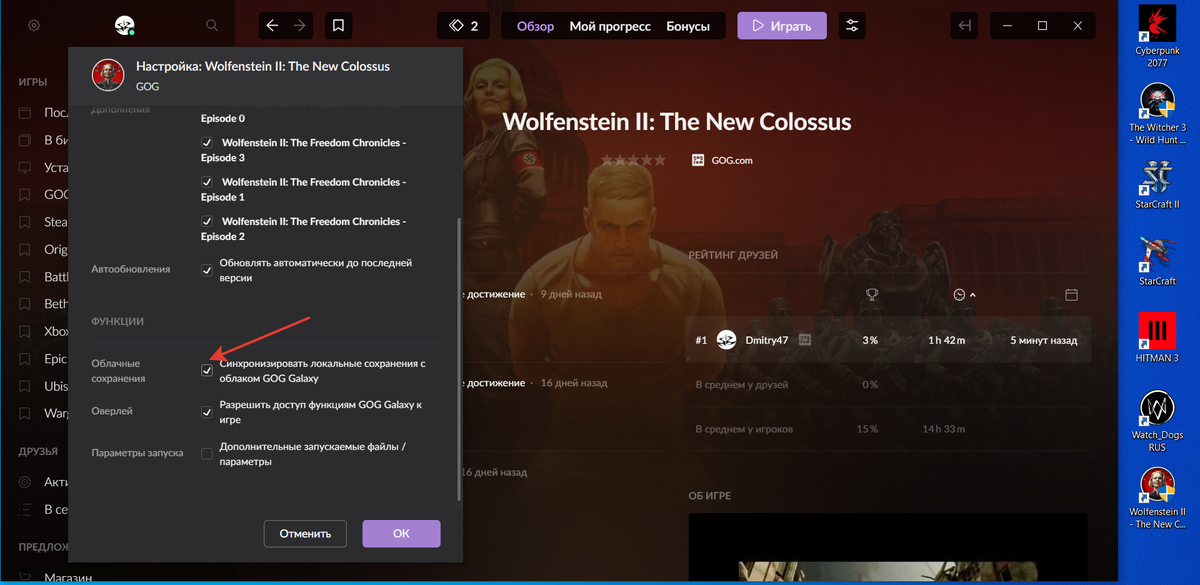Click the Играть play button
The height and width of the screenshot is (585, 1200).
pos(782,25)
